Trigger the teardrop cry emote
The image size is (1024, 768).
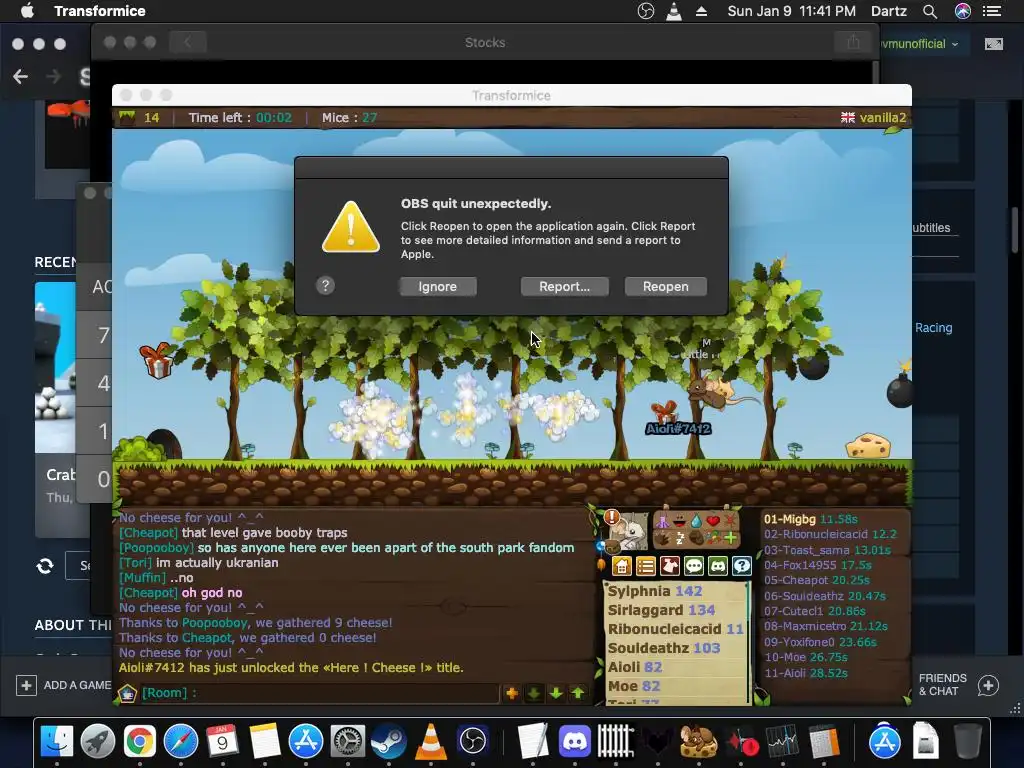coord(696,521)
